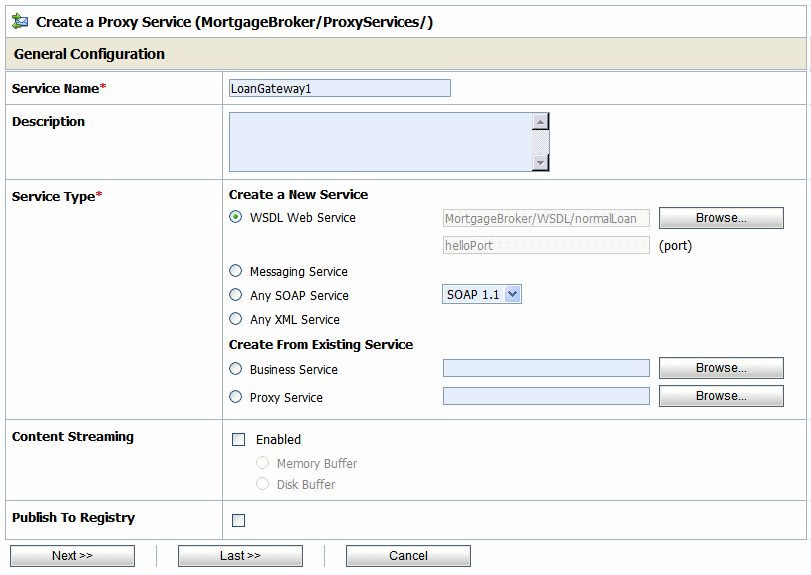The width and height of the screenshot is (811, 575).
Task: Click Browse next to Business Service field
Action: [x=721, y=368]
